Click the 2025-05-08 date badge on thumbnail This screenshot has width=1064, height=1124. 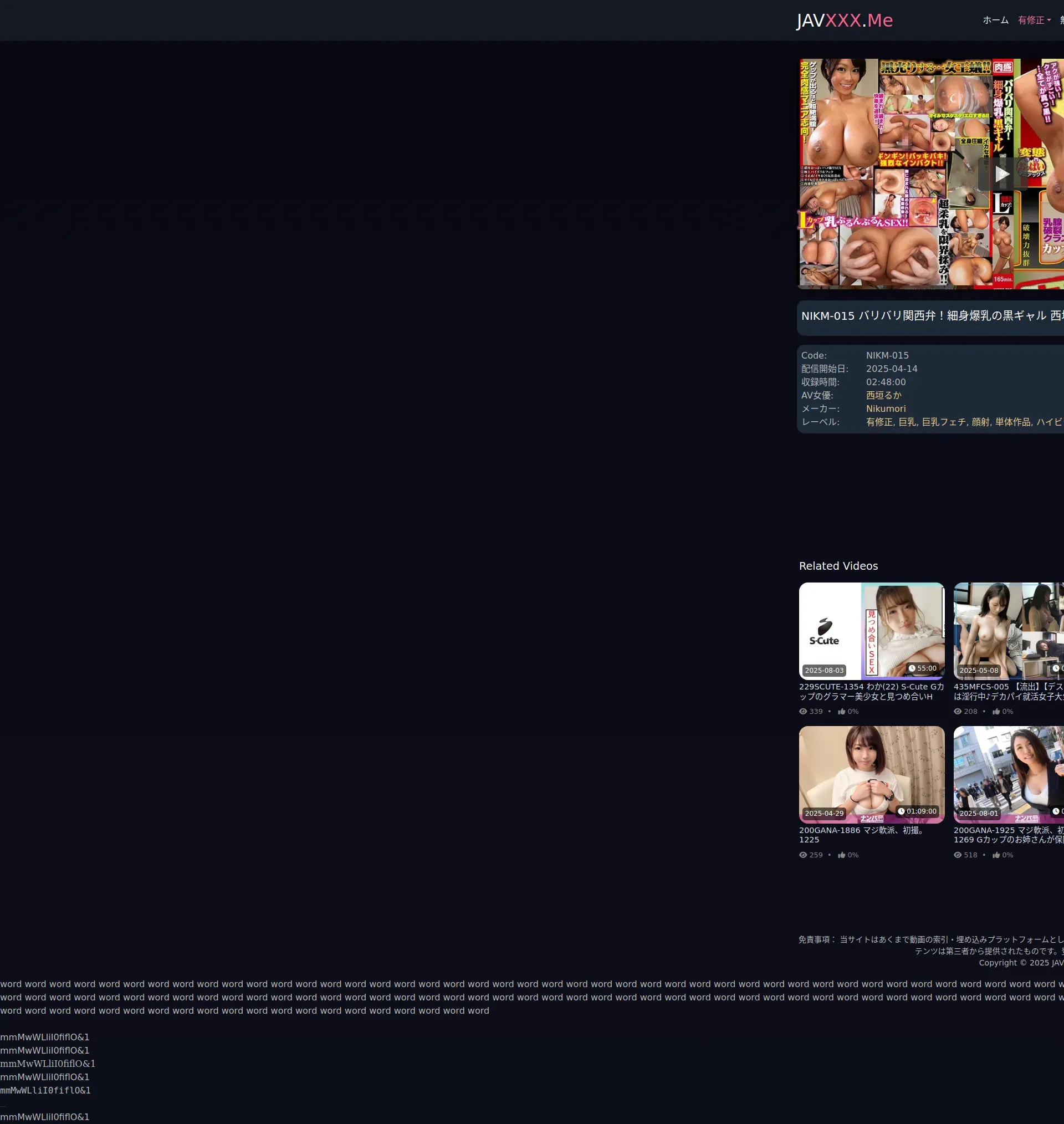[978, 670]
